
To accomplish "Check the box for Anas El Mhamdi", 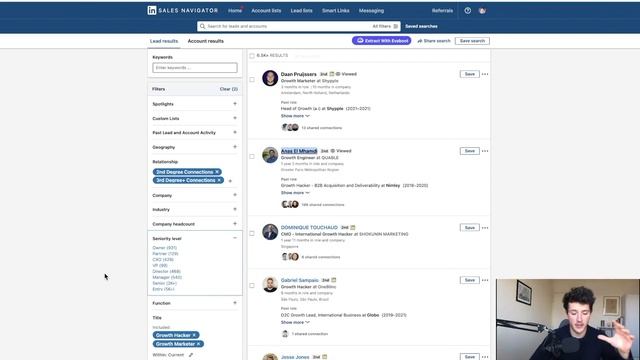I will 252,156.
